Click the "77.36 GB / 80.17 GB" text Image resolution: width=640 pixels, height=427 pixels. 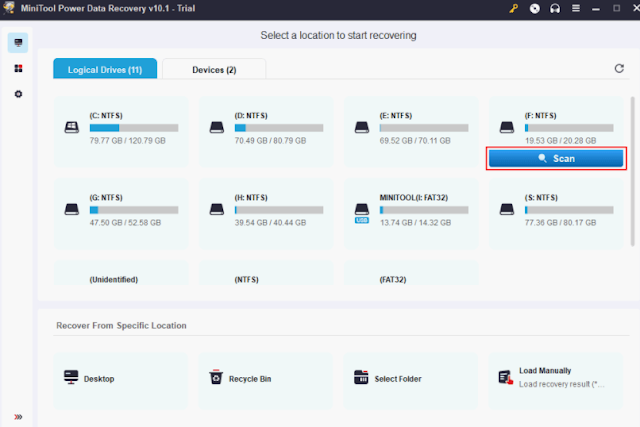pyautogui.click(x=560, y=222)
